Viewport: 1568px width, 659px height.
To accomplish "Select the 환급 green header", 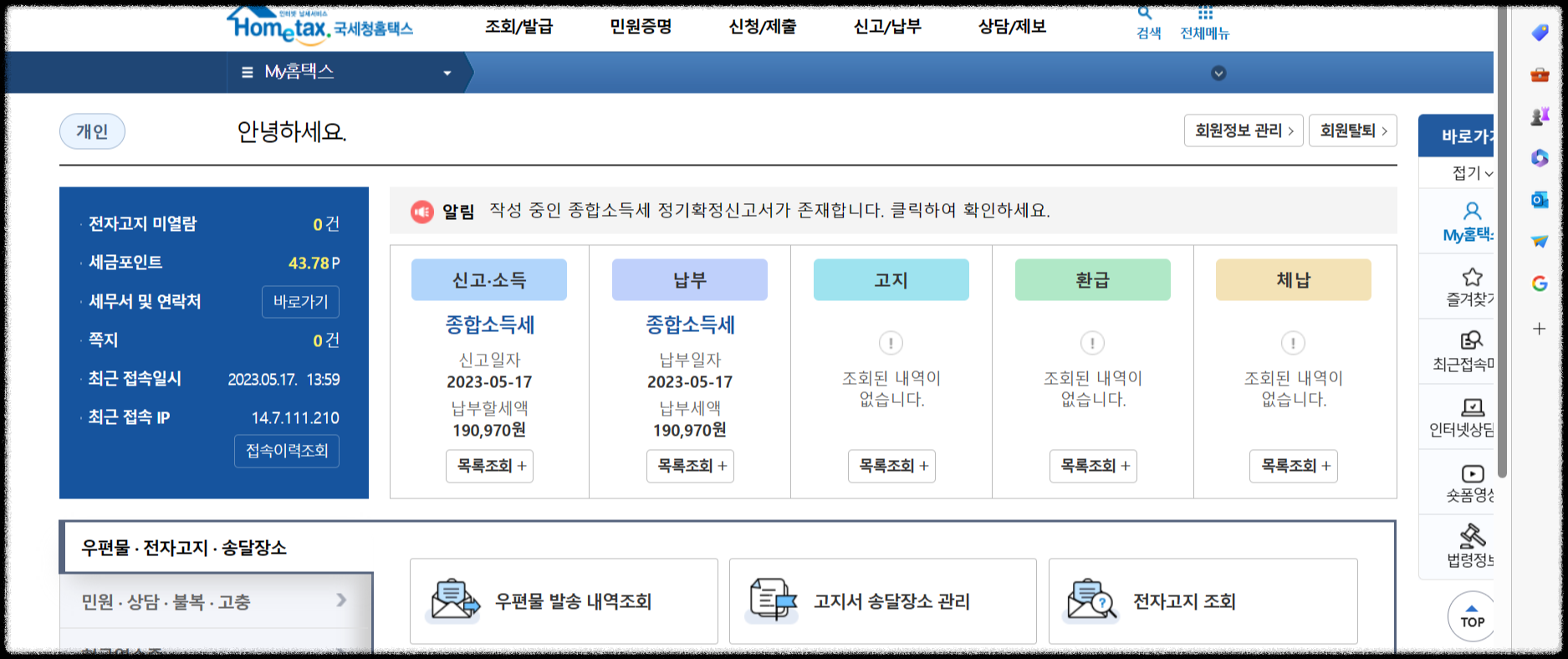I will point(1093,280).
